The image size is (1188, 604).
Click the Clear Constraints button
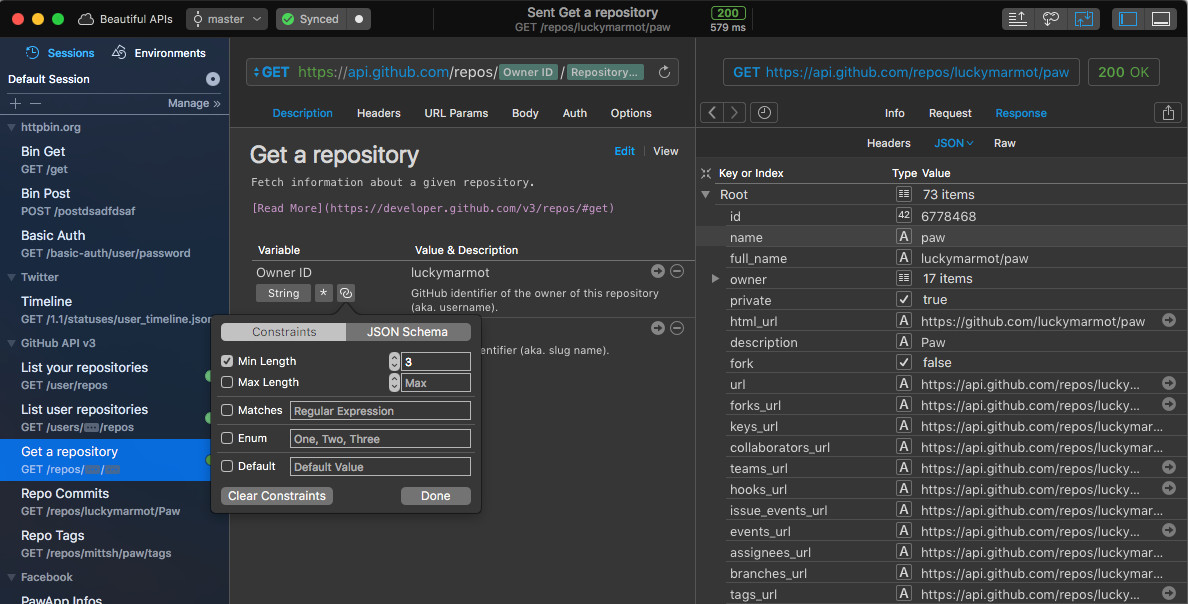click(x=277, y=496)
